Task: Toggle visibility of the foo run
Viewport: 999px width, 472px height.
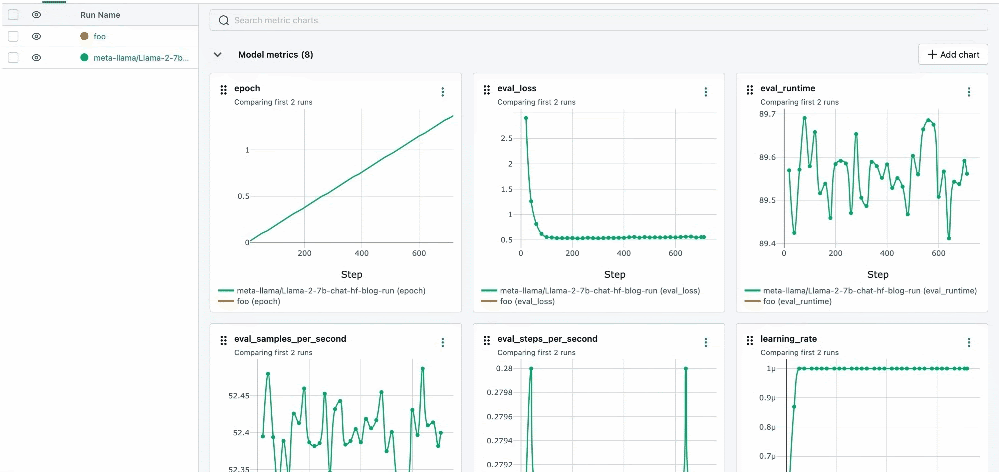Action: click(37, 36)
